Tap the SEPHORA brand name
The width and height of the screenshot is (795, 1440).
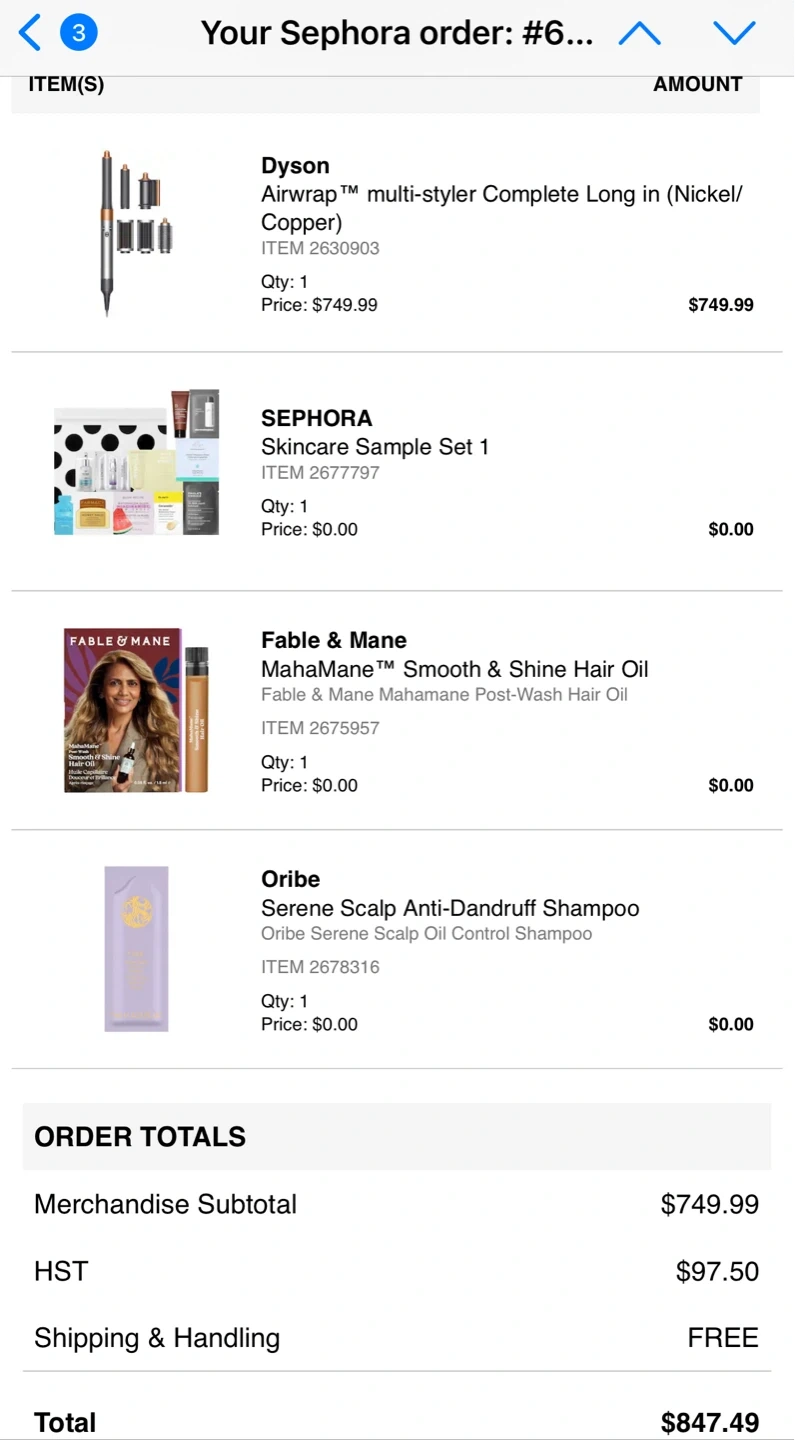(x=316, y=418)
